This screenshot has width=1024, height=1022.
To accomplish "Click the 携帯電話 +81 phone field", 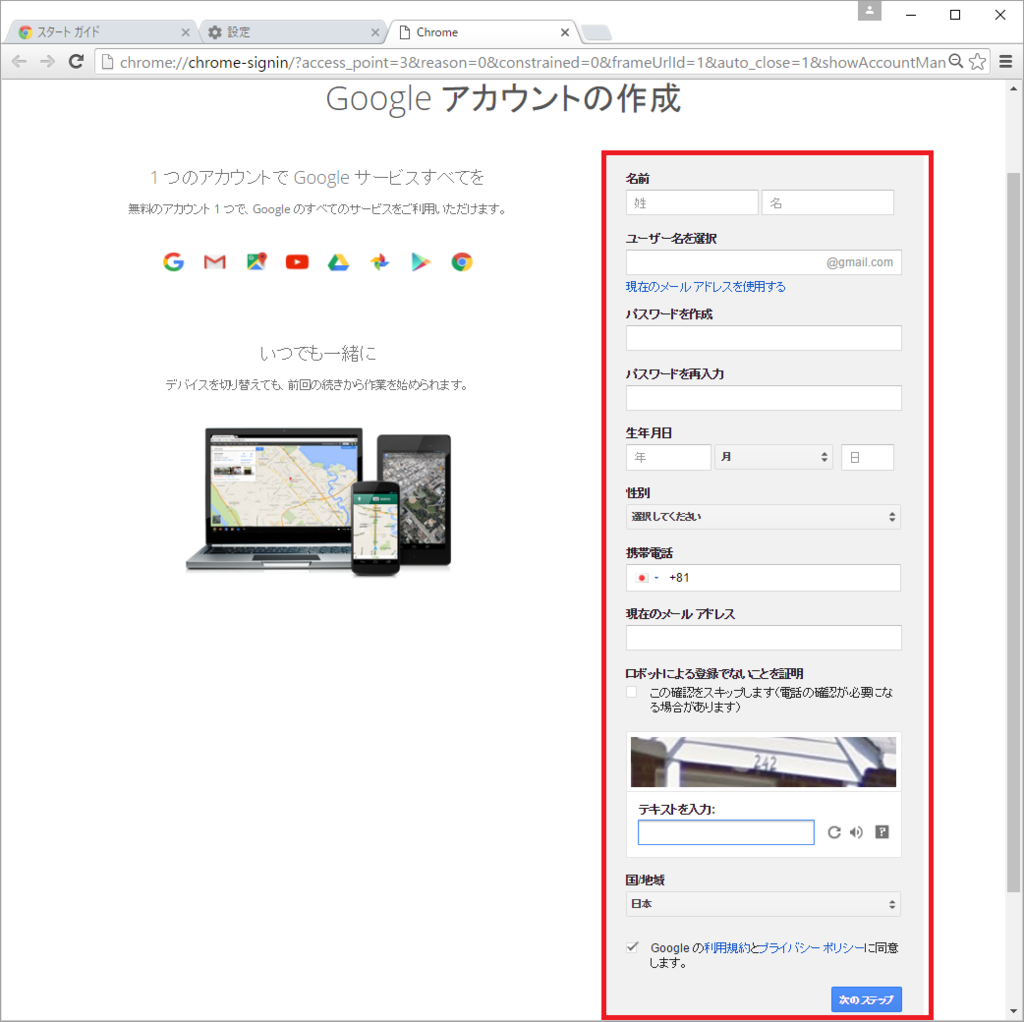I will click(x=763, y=578).
